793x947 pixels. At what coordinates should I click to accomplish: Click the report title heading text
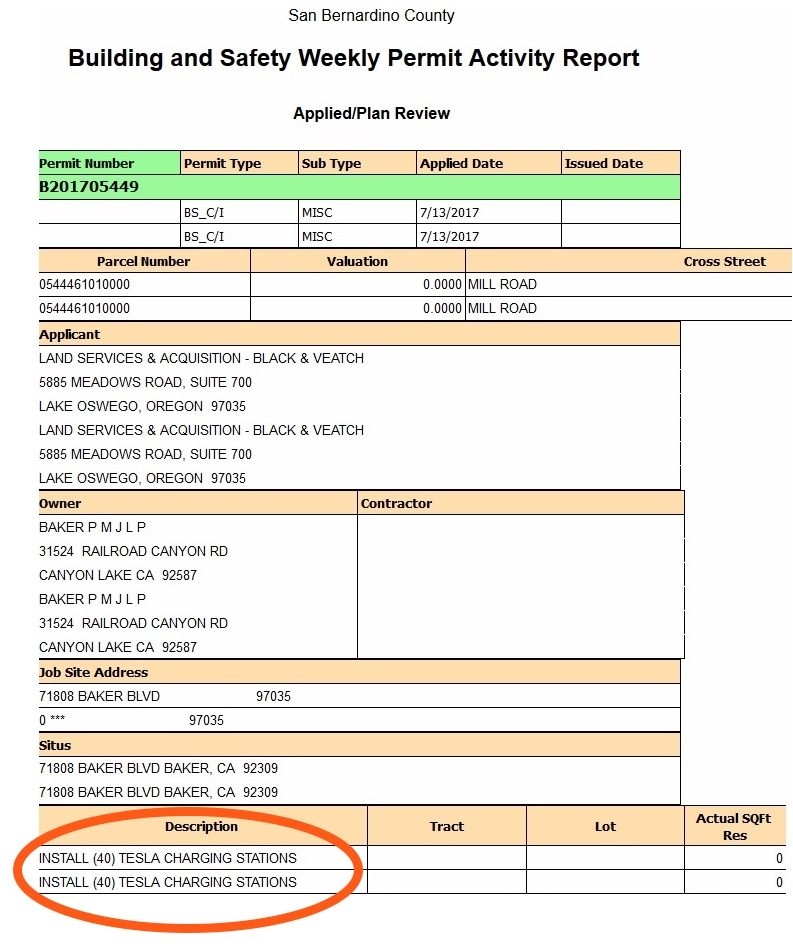pyautogui.click(x=354, y=58)
